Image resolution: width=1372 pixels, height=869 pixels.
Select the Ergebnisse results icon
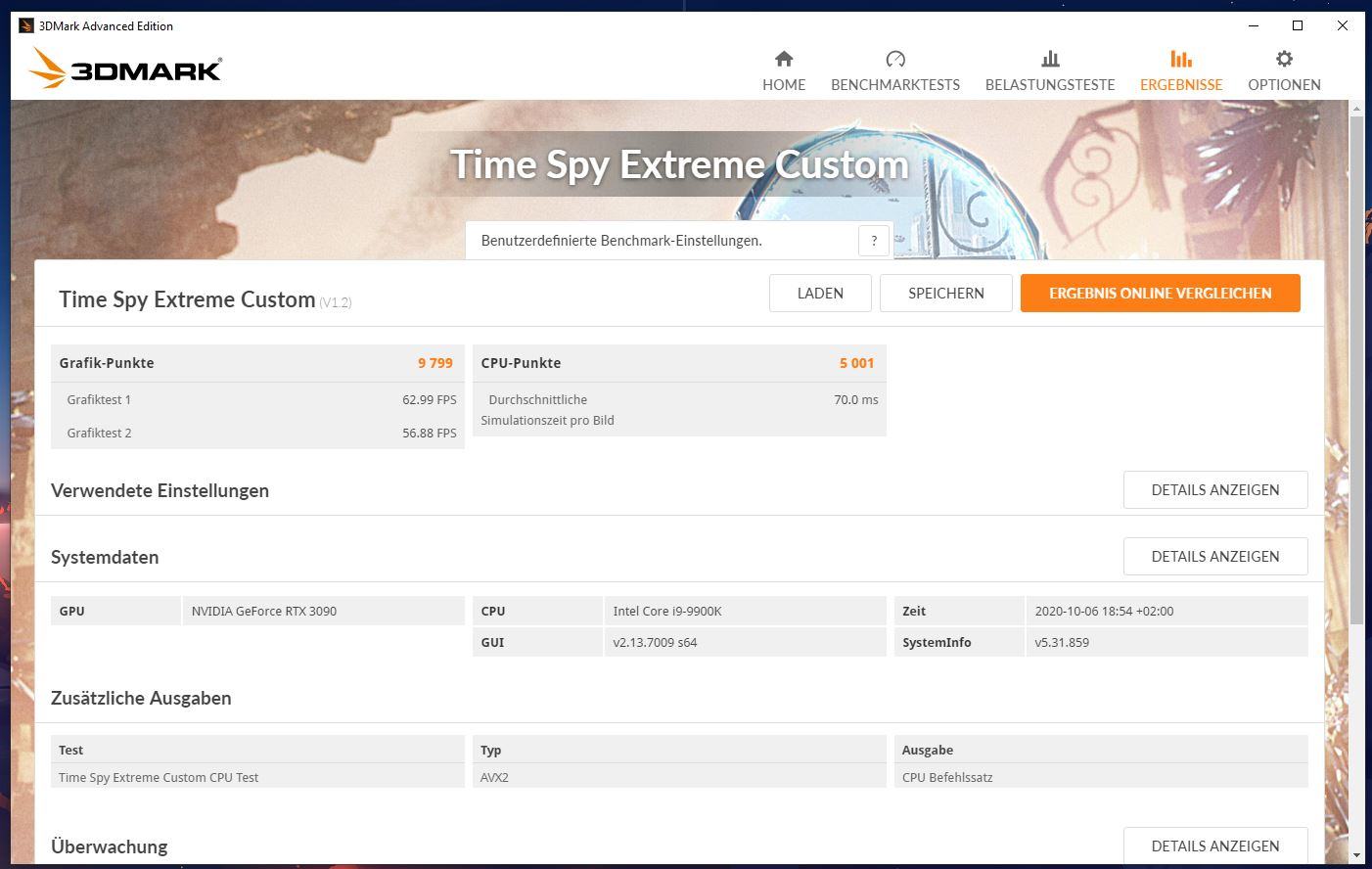click(x=1181, y=59)
